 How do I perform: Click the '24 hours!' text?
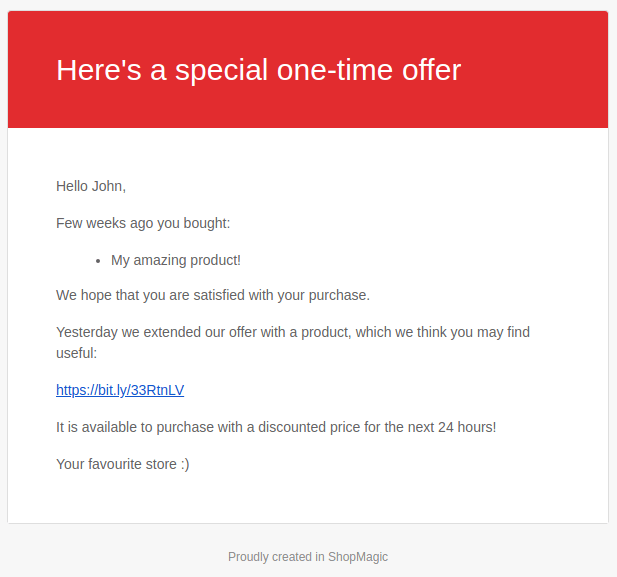(467, 427)
